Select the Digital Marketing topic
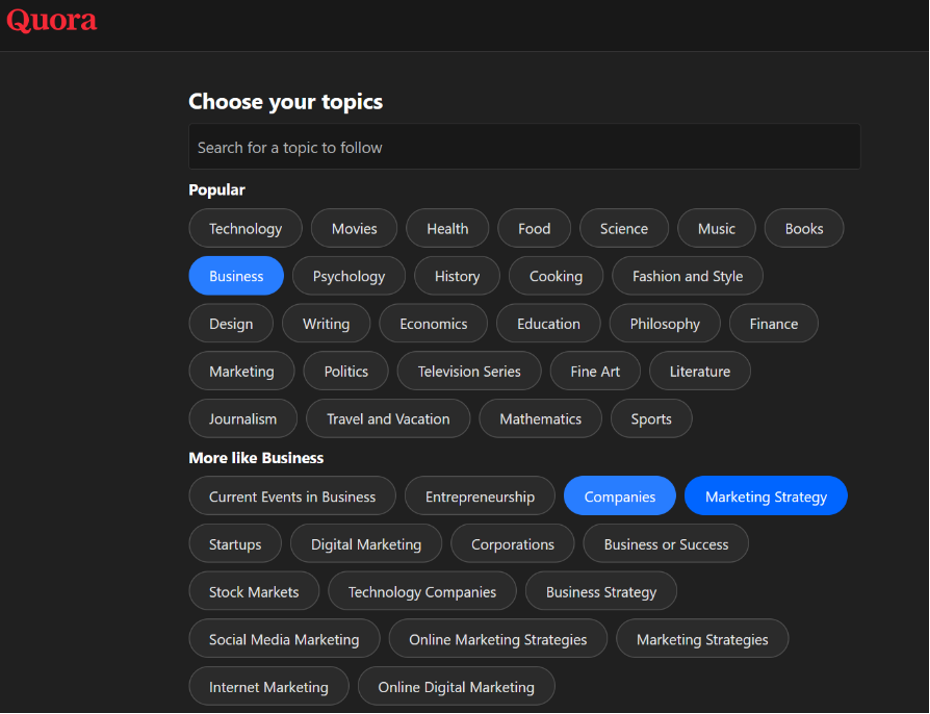Viewport: 930px width, 714px height. (366, 543)
